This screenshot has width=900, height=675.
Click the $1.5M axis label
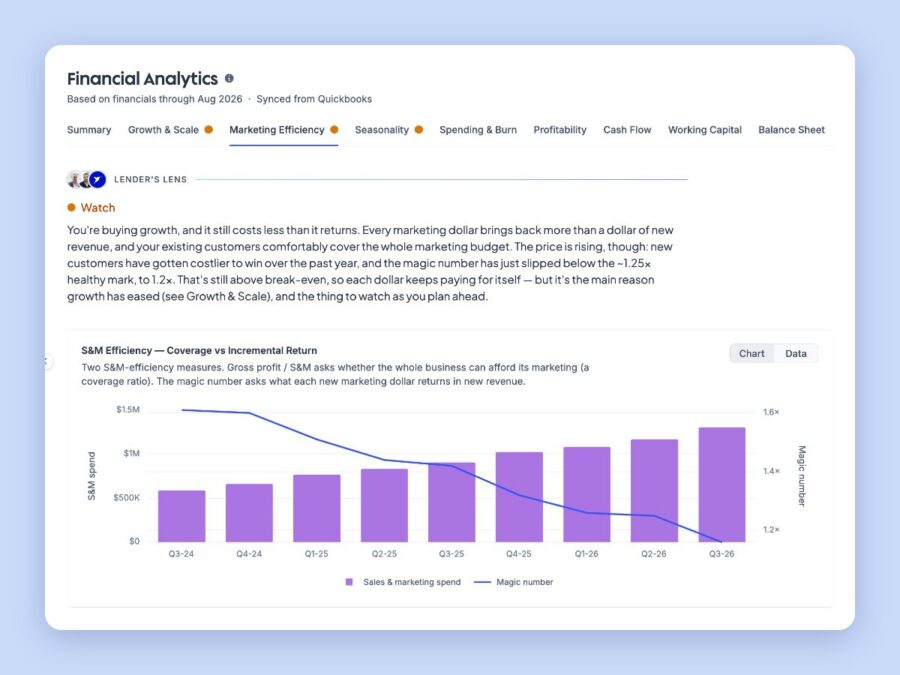point(127,410)
